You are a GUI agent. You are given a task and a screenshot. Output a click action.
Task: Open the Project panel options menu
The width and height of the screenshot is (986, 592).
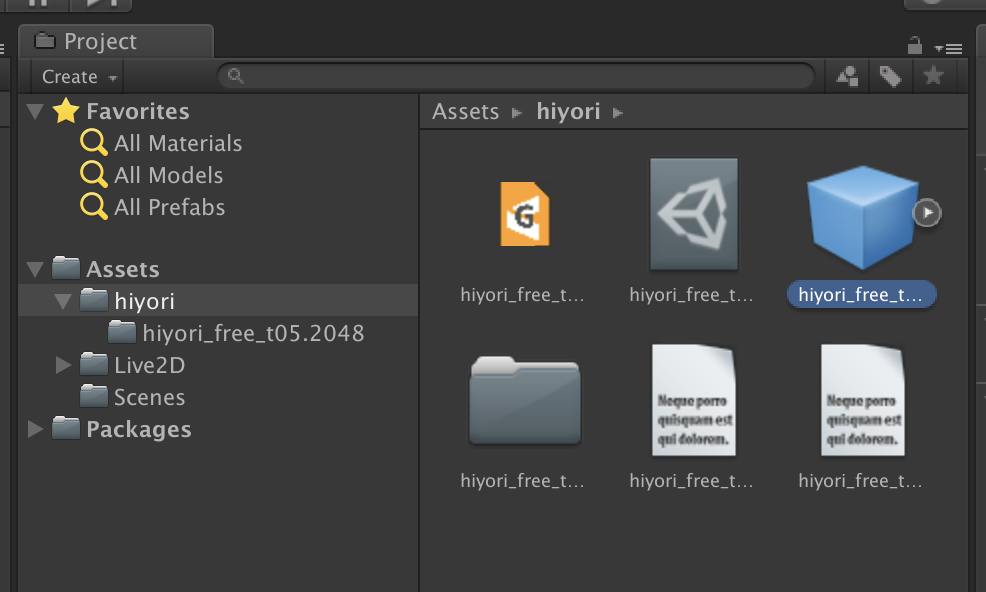click(947, 48)
